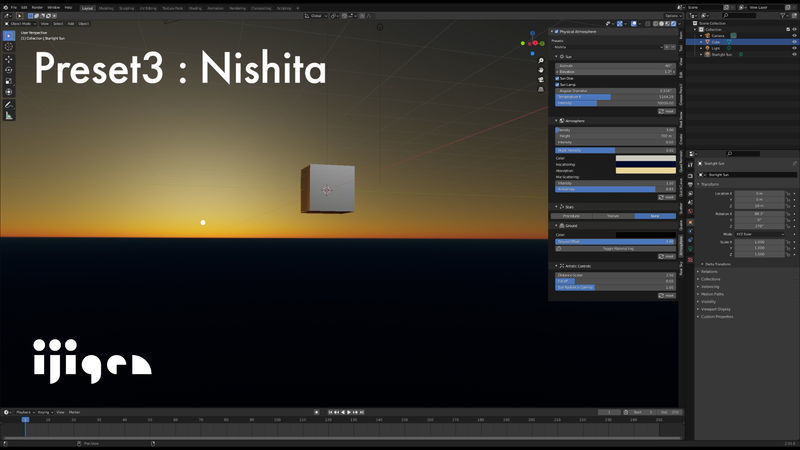Screen dimensions: 800x450
Task: Open the Scene properties tab icon
Action: click(x=690, y=203)
